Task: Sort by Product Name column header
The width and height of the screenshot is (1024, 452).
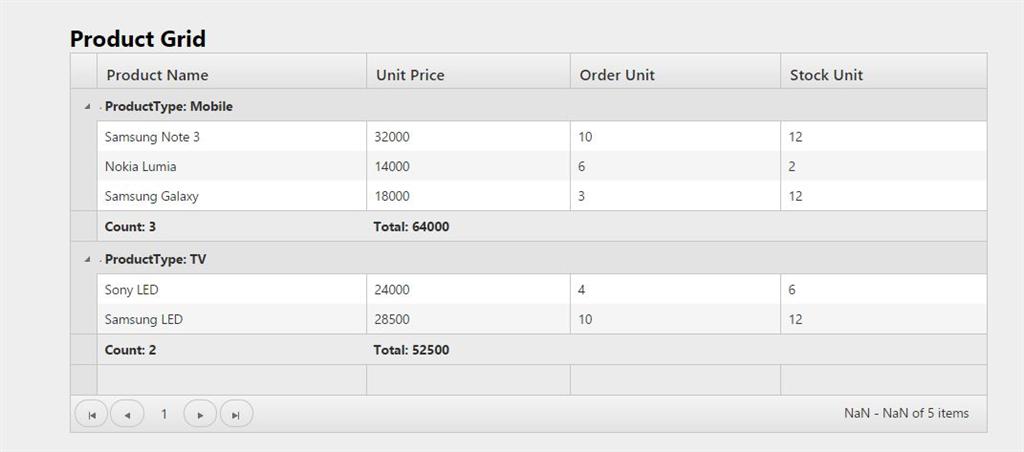Action: (x=157, y=75)
